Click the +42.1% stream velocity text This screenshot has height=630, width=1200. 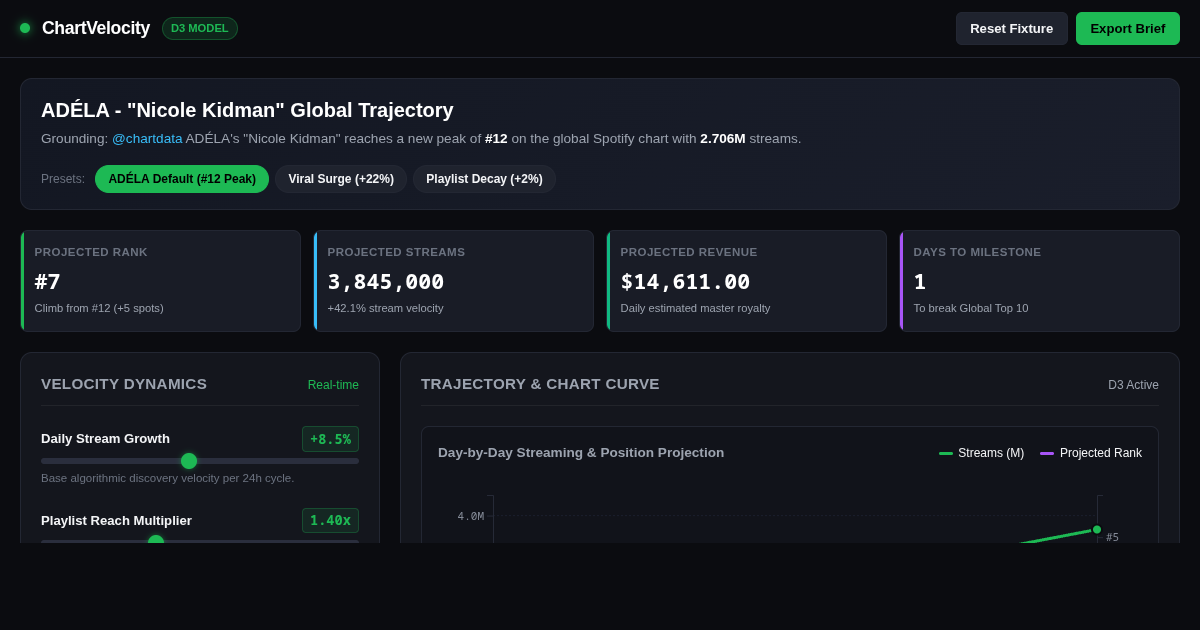pos(385,308)
